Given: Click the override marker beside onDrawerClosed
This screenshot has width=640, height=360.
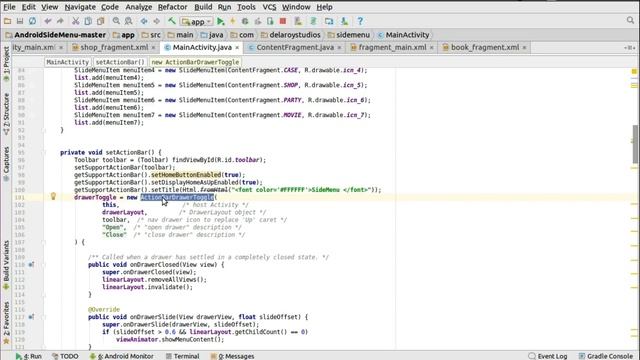Looking at the screenshot, I should click(31, 264).
